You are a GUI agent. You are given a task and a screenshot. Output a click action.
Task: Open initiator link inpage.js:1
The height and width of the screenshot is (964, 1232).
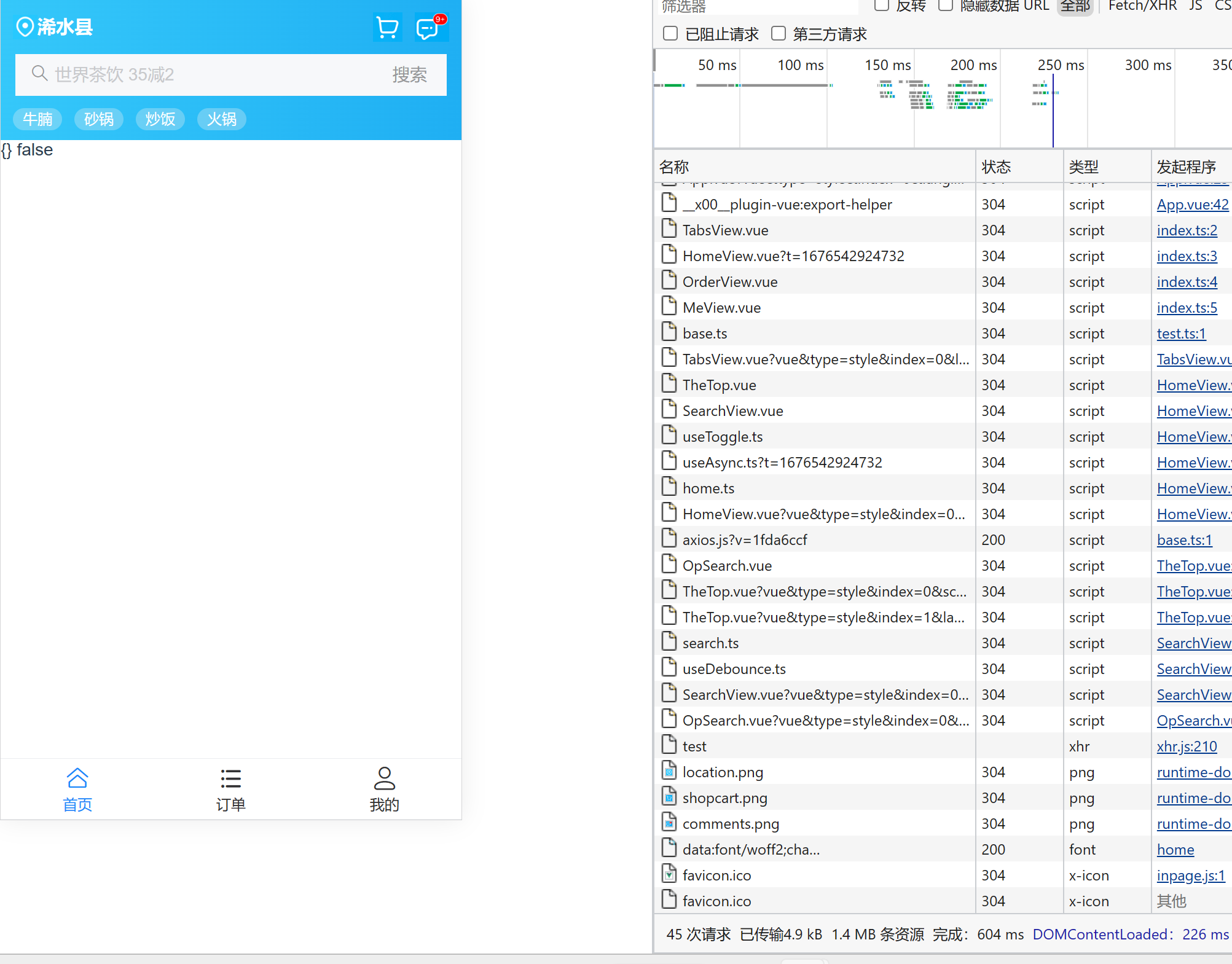(1191, 876)
